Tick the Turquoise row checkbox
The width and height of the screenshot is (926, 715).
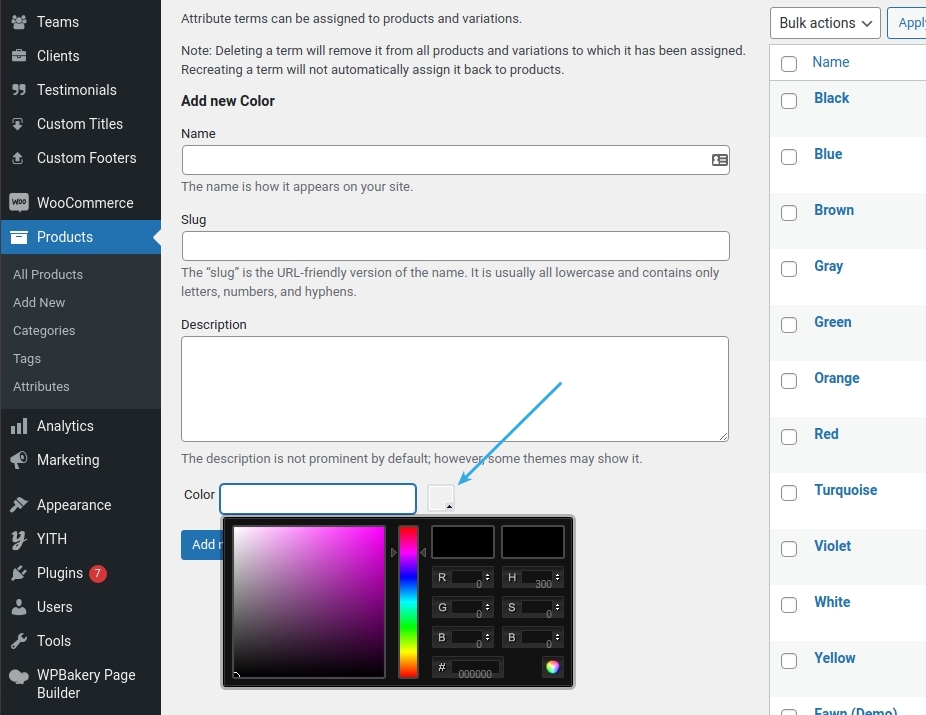pyautogui.click(x=789, y=493)
